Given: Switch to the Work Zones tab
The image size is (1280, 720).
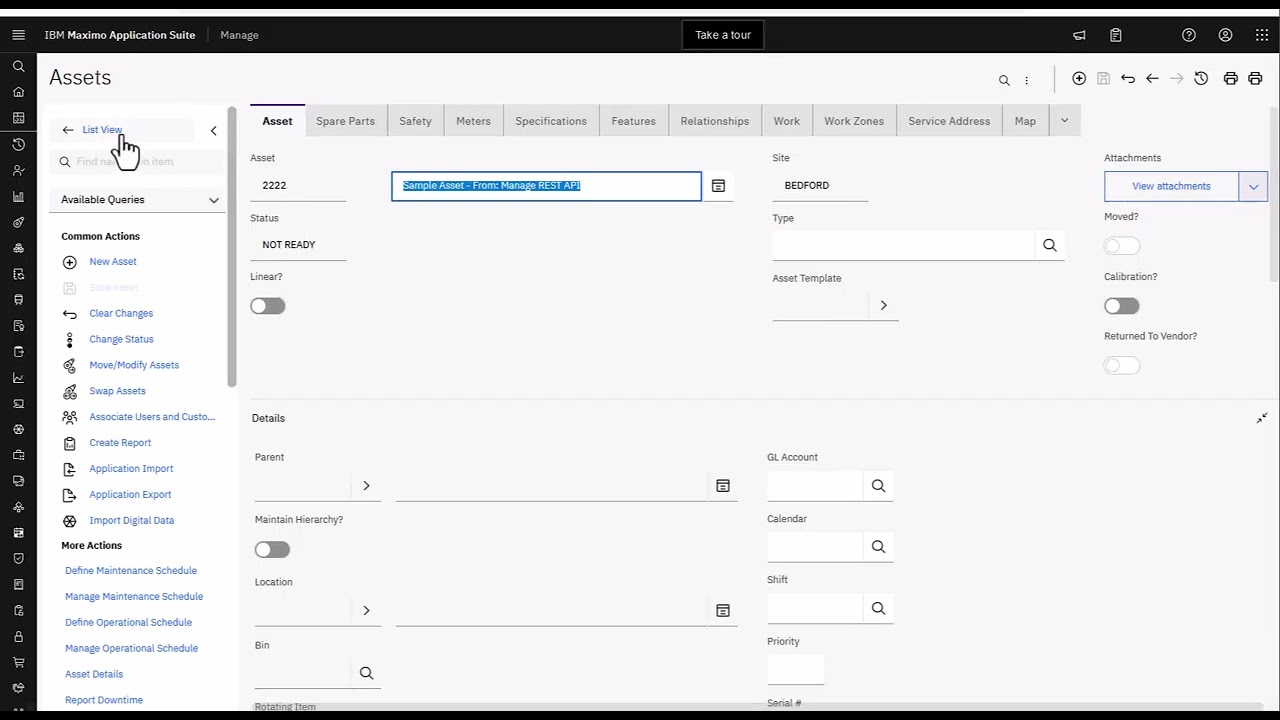Looking at the screenshot, I should 854,121.
